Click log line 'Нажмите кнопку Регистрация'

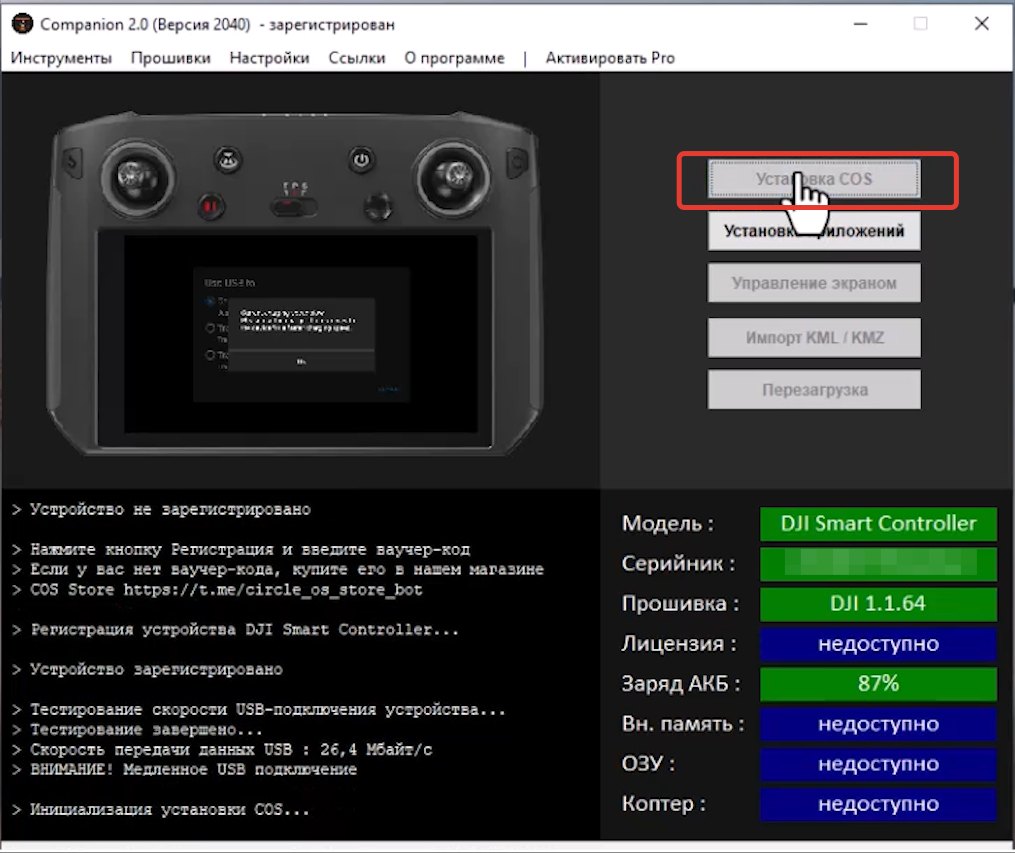[241, 549]
